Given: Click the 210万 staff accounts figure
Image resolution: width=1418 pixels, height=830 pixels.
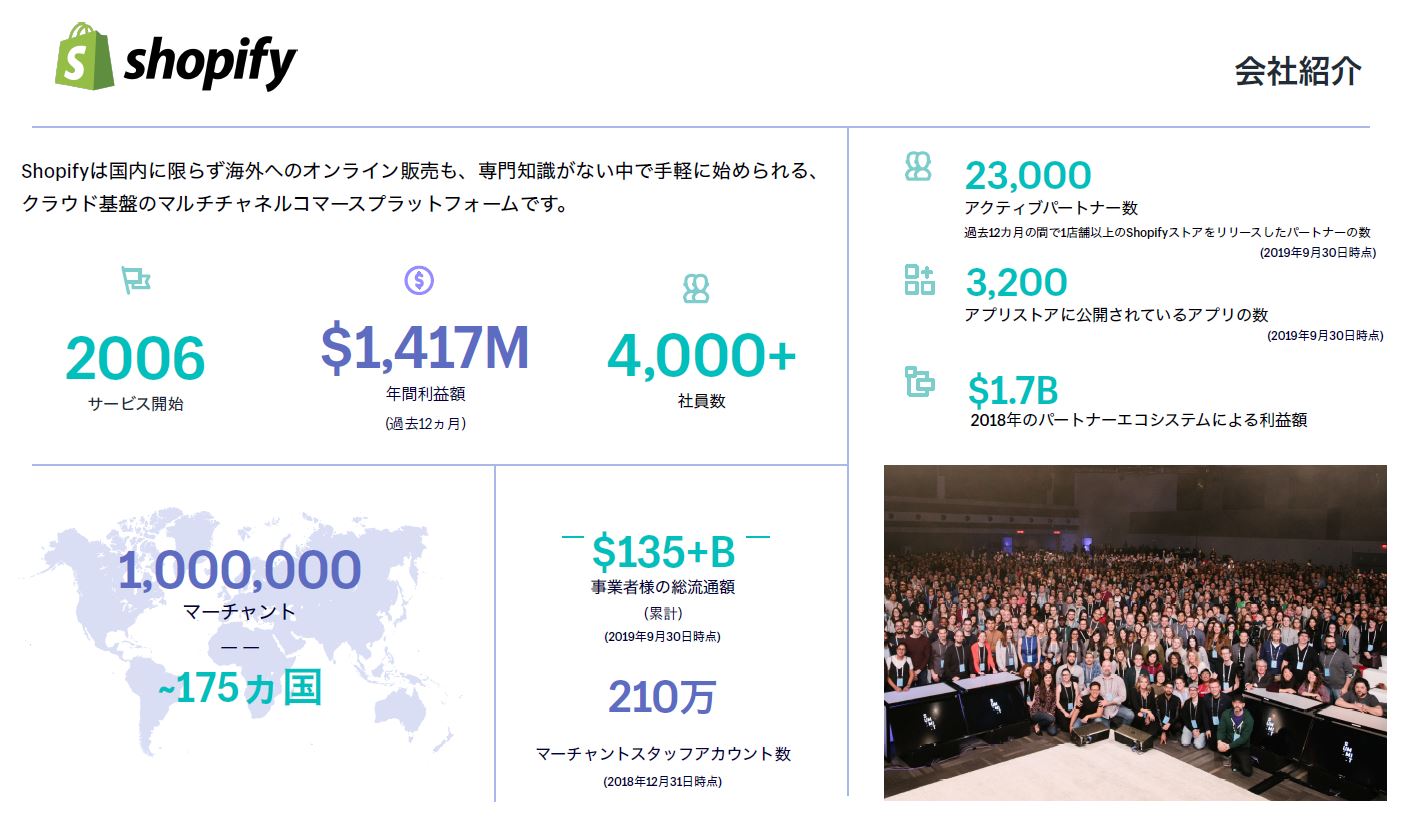Looking at the screenshot, I should (662, 697).
